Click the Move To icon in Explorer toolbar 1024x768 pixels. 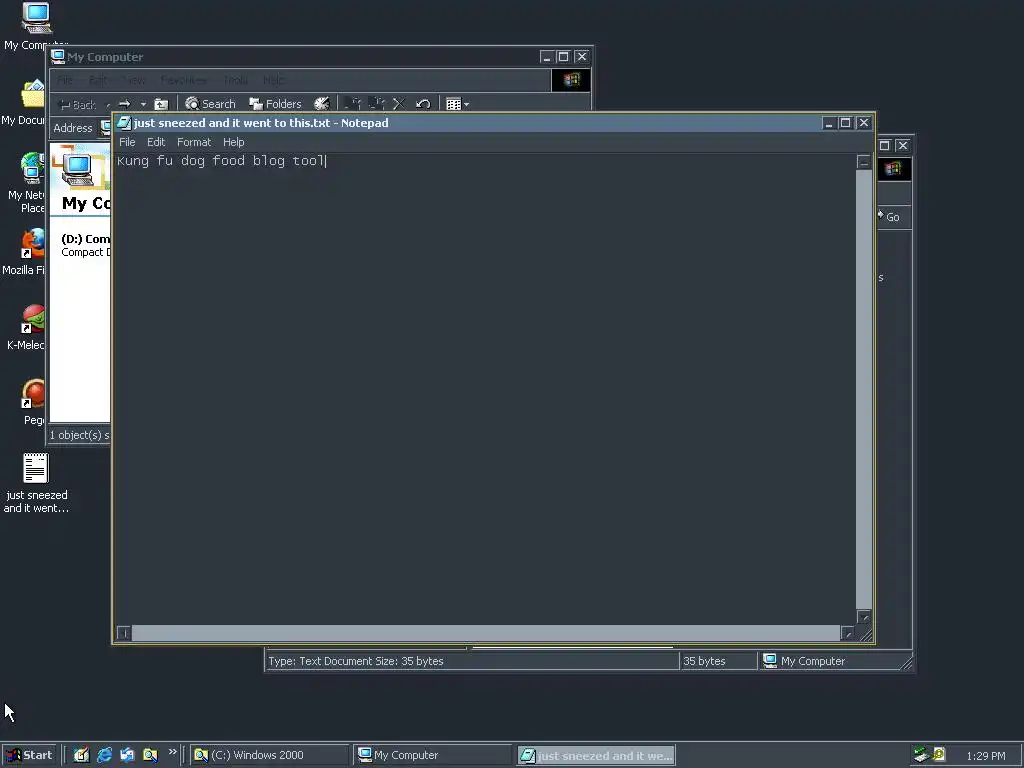[x=353, y=104]
